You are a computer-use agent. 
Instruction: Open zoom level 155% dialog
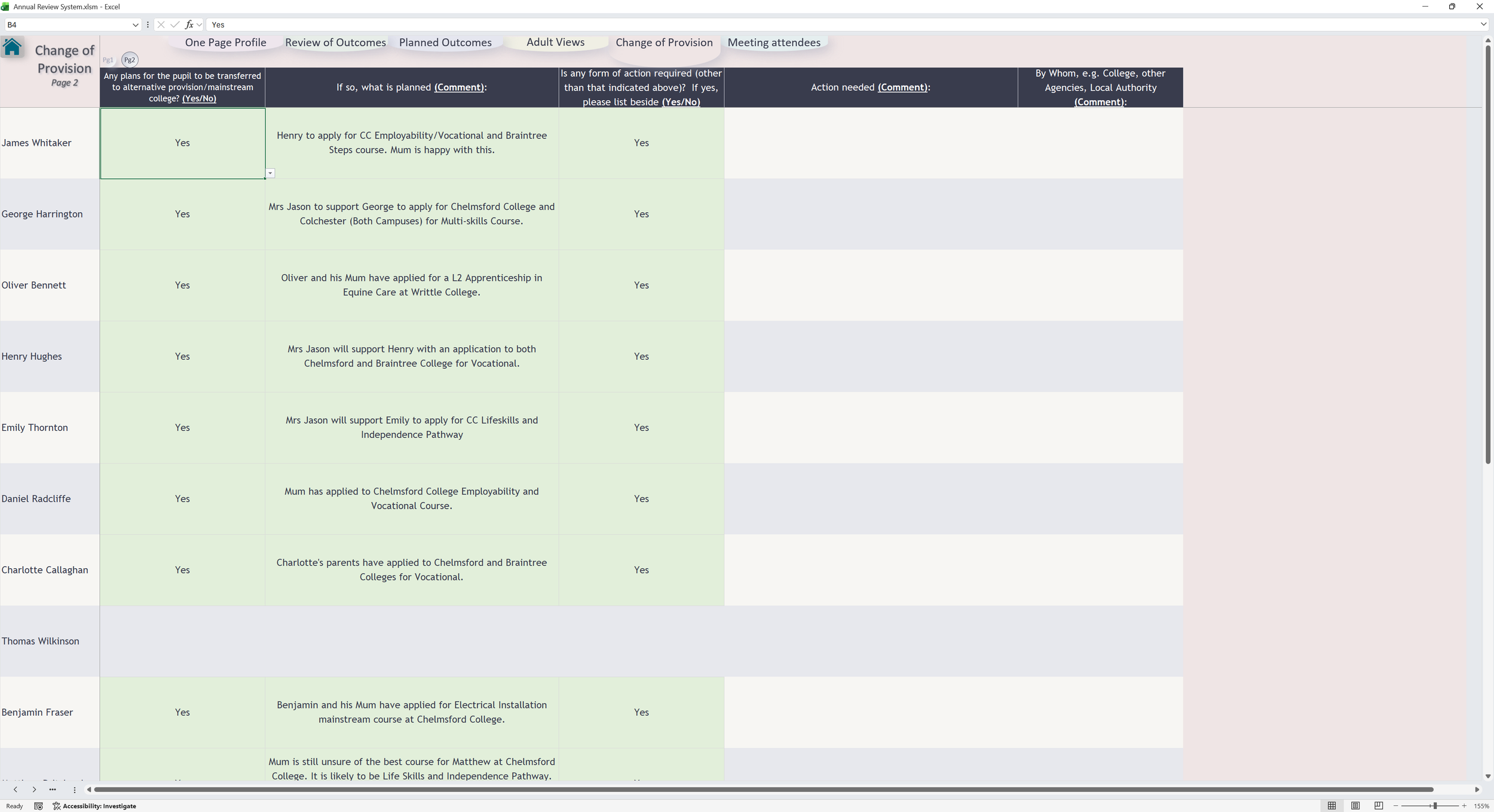tap(1481, 806)
